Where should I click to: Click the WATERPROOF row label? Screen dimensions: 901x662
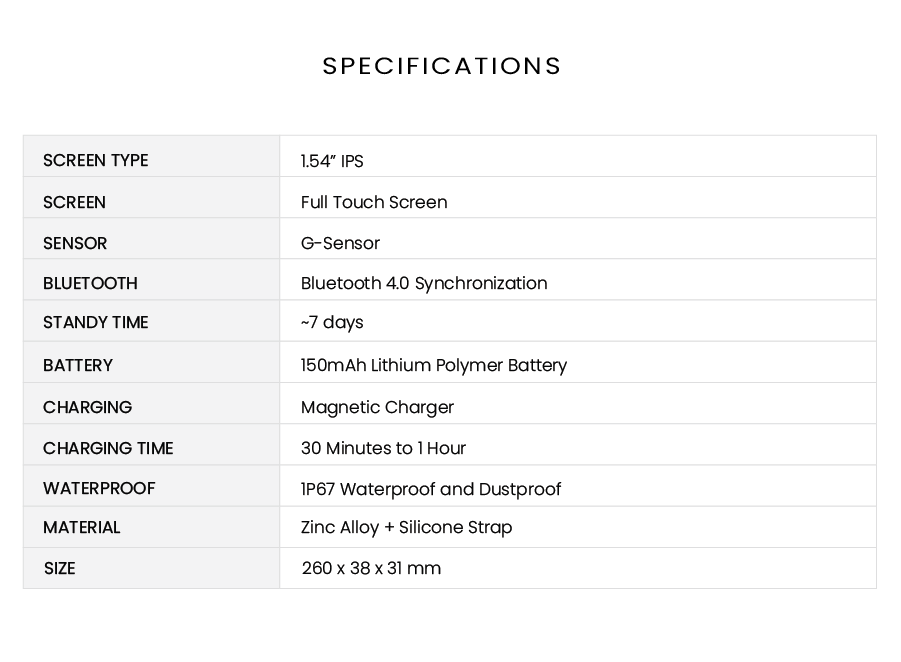99,488
